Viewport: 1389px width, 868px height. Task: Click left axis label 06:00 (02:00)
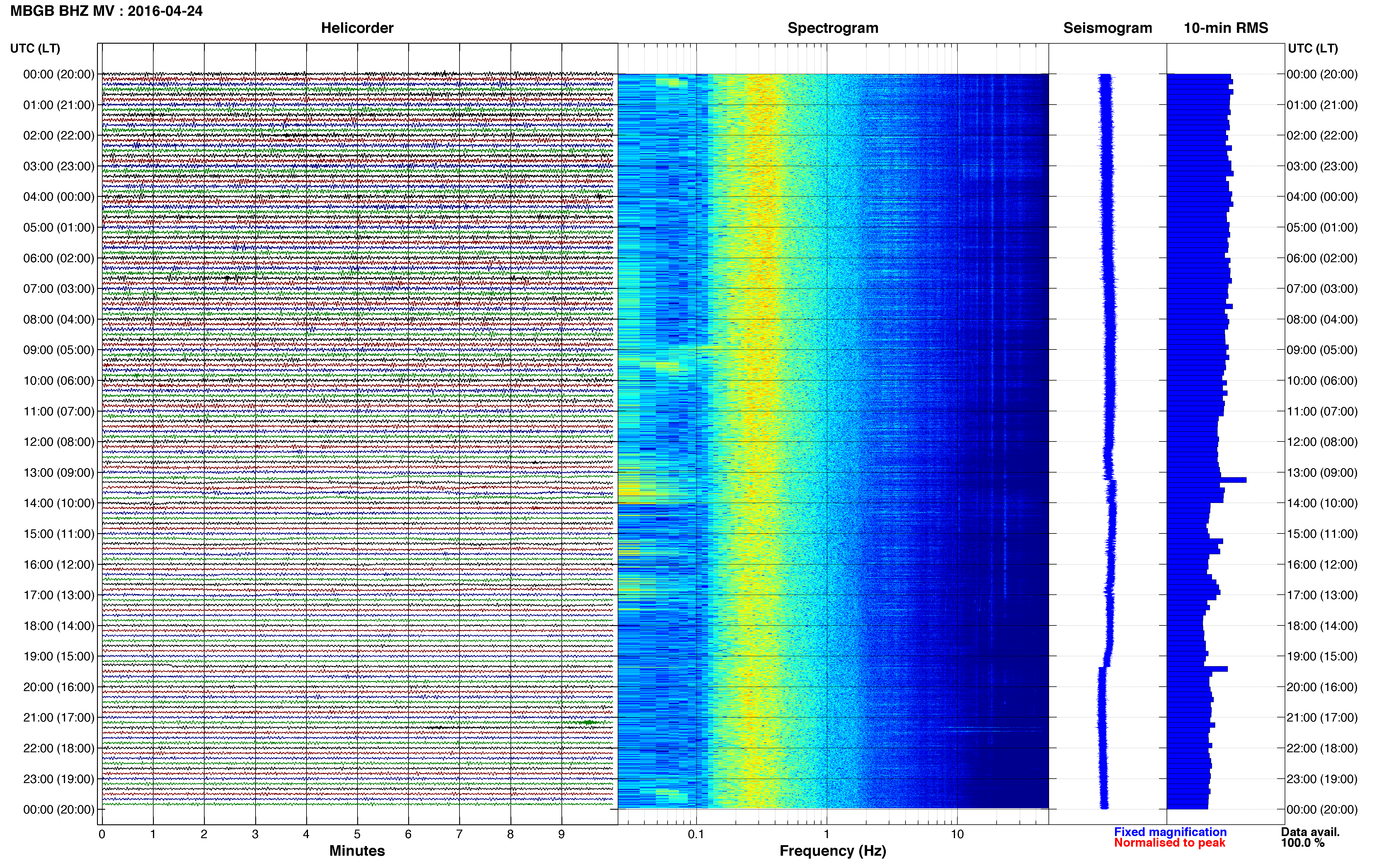(x=59, y=258)
